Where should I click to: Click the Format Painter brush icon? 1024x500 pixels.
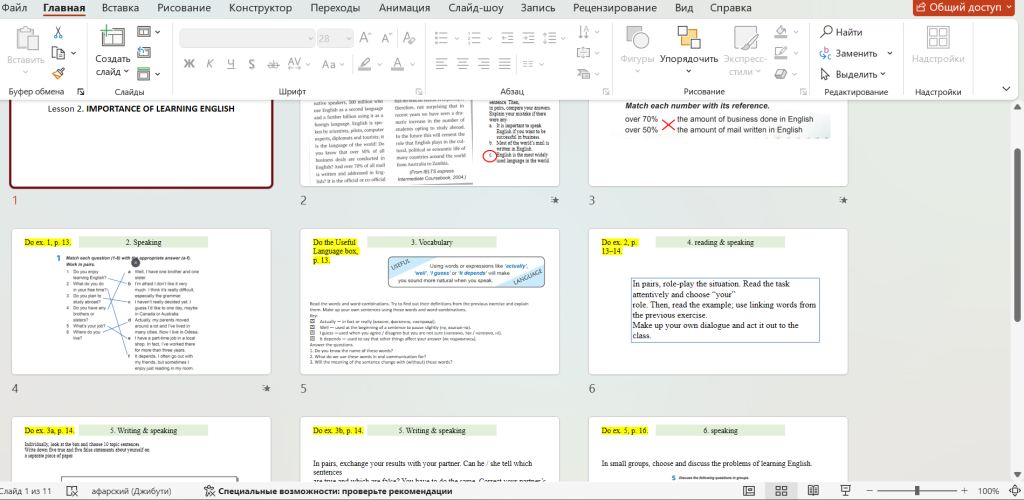pyautogui.click(x=58, y=73)
